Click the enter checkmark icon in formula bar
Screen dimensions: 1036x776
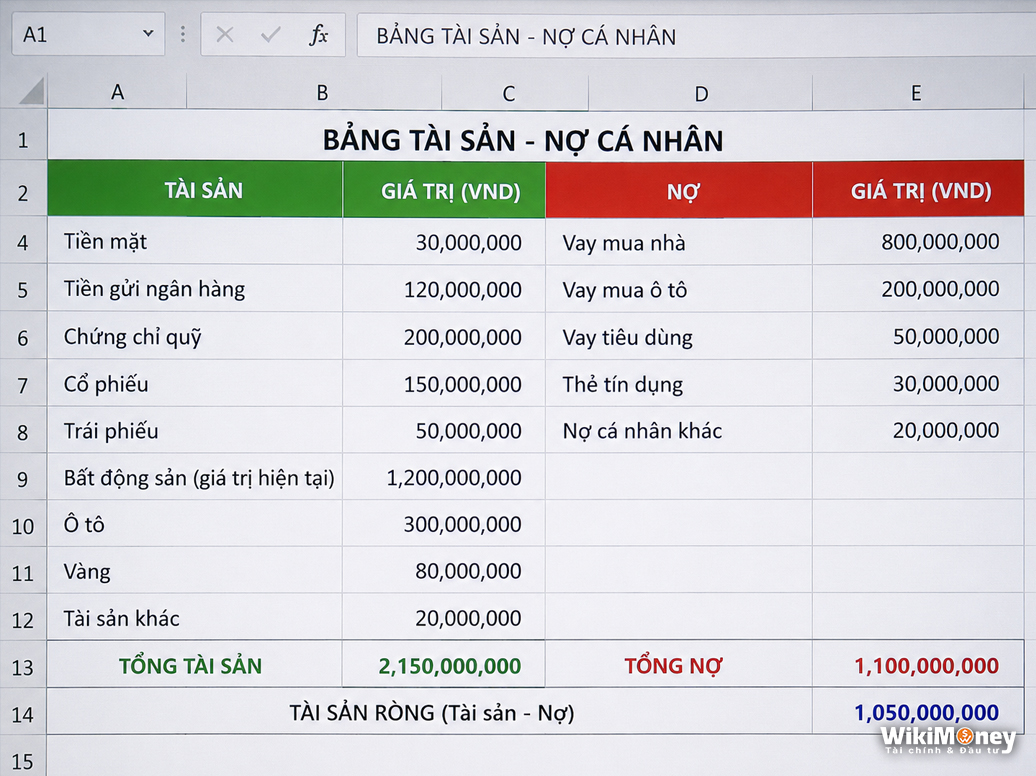(x=270, y=34)
